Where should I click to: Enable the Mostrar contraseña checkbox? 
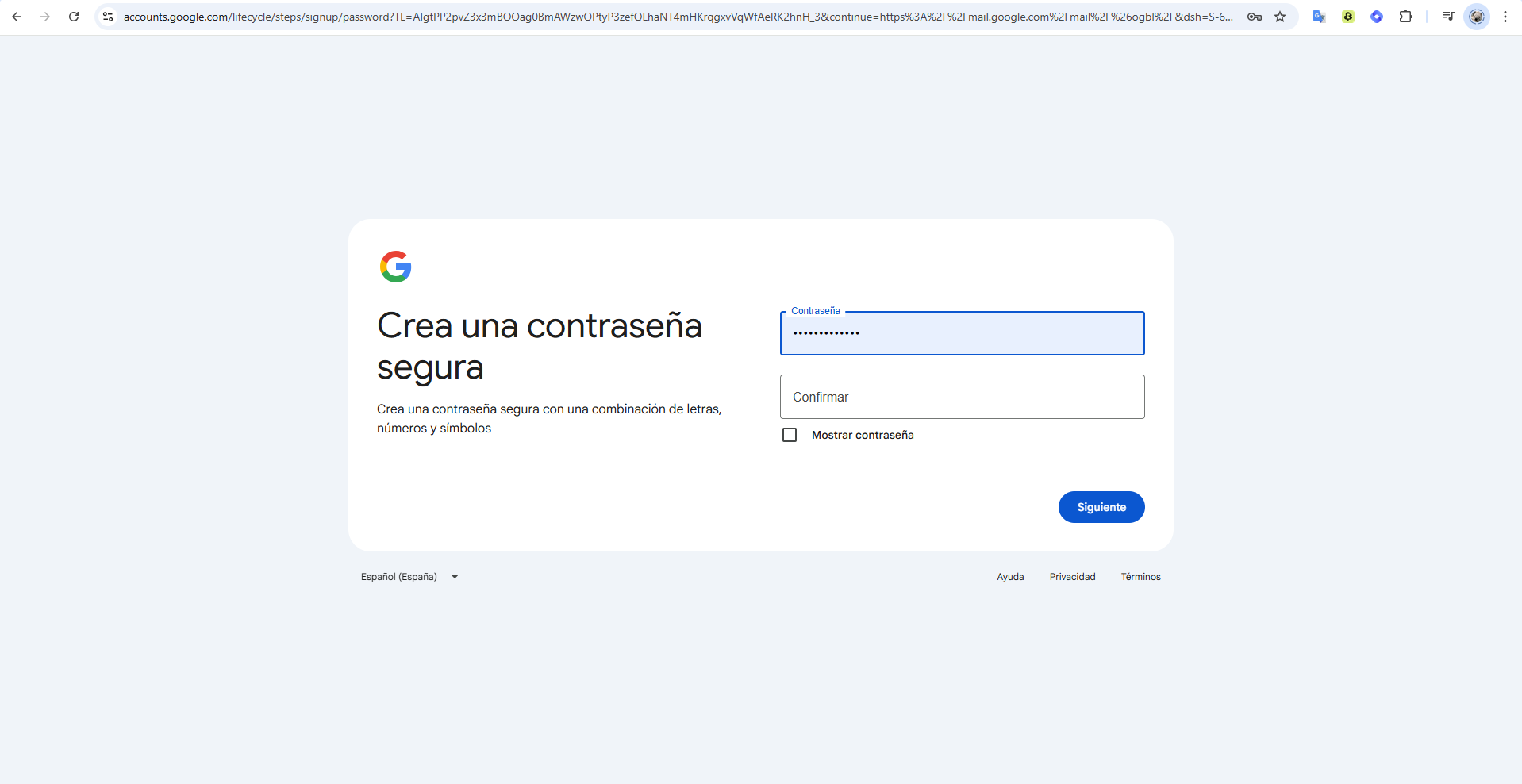point(790,435)
